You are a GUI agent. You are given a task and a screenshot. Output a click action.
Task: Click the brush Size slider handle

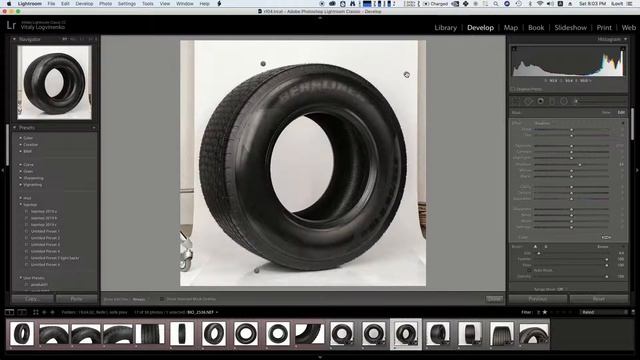tap(539, 253)
